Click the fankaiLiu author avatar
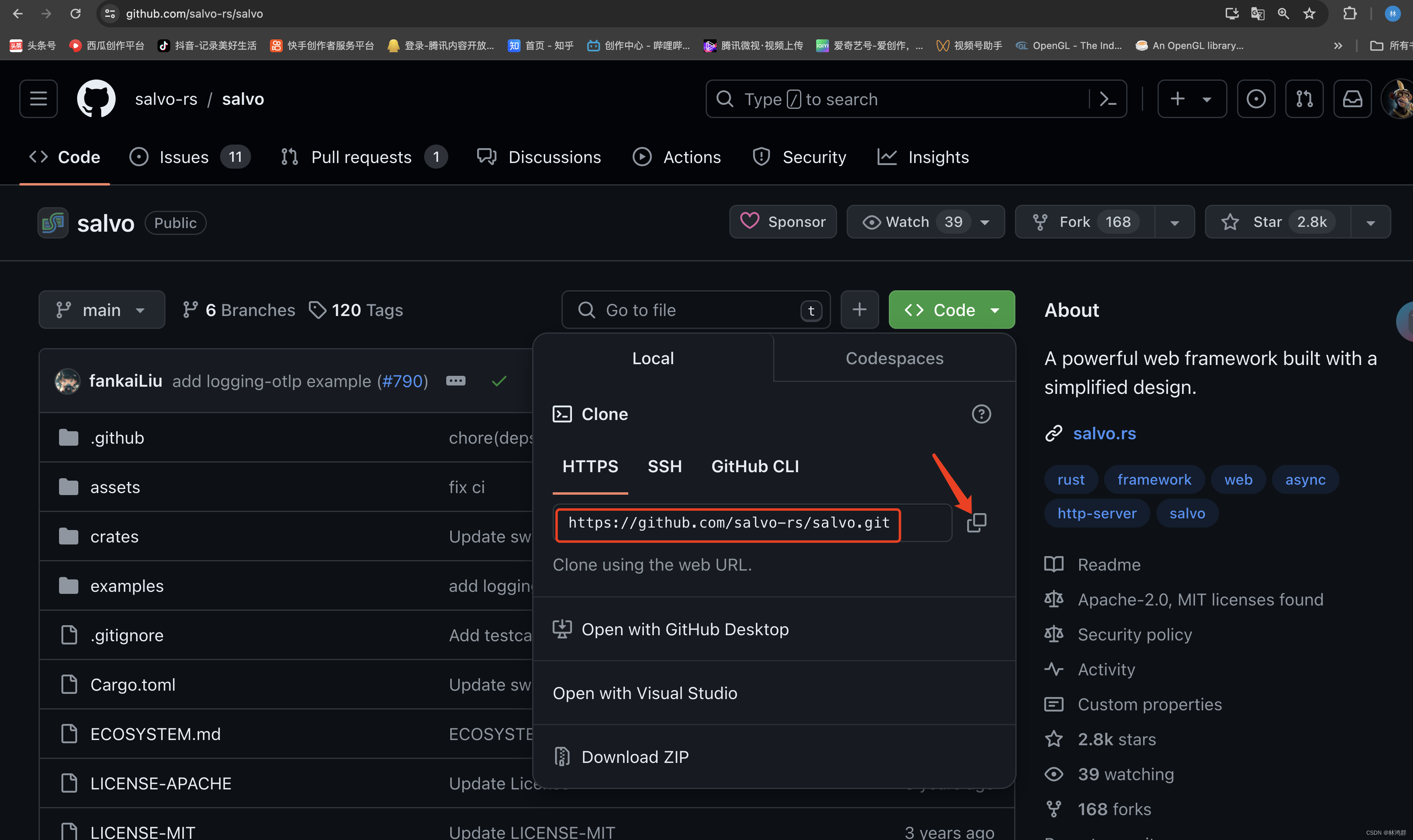Screen dimensions: 1413x840 coord(67,381)
